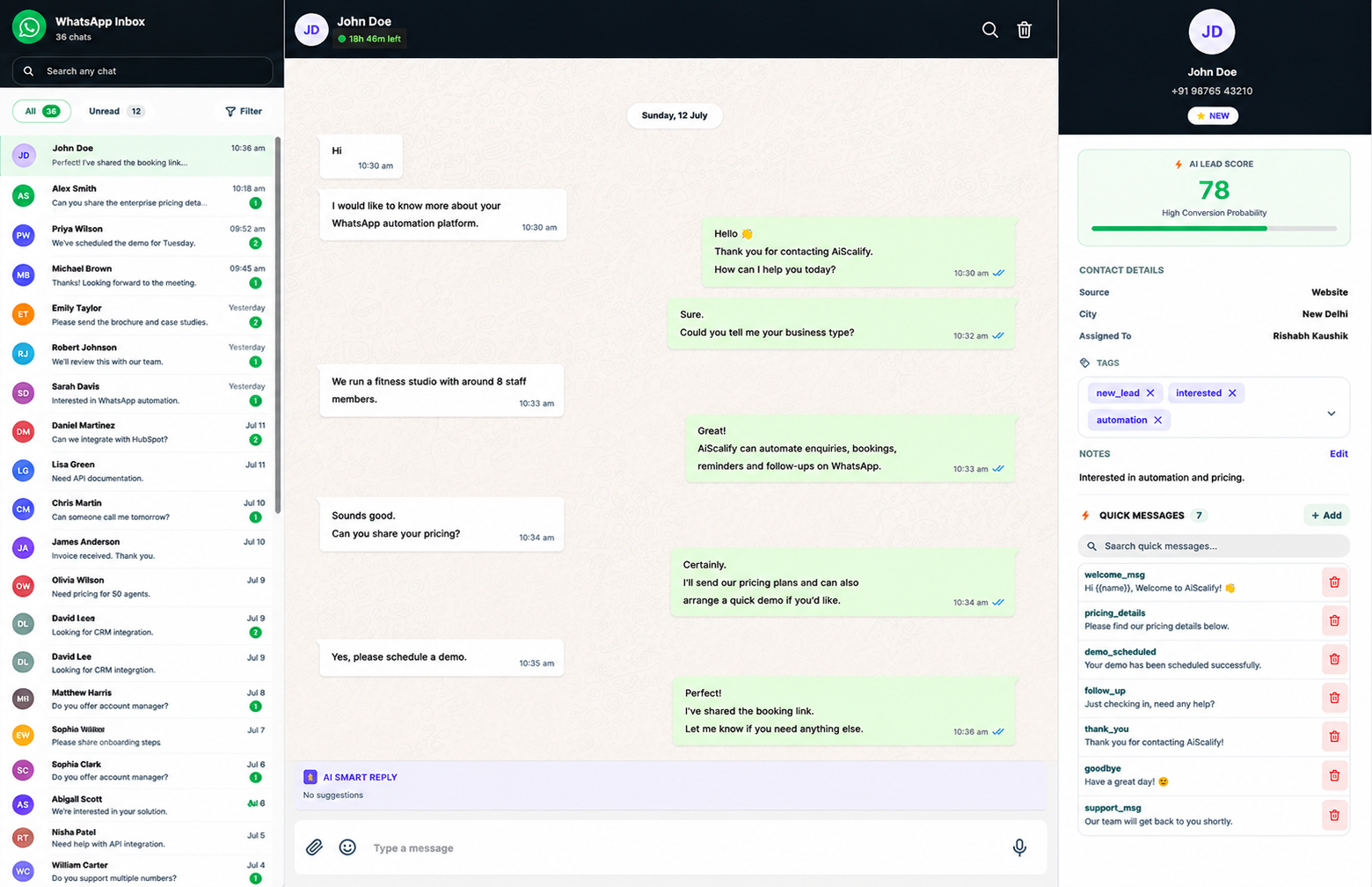
Task: Open the James Anderson chat
Action: pyautogui.click(x=138, y=548)
